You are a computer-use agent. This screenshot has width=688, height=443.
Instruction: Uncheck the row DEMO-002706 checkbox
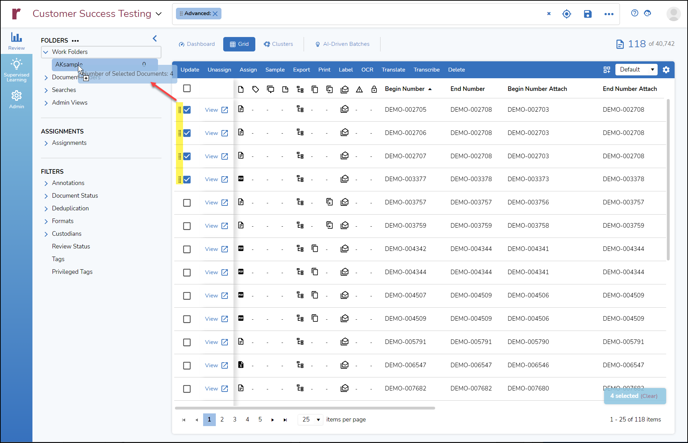point(187,133)
